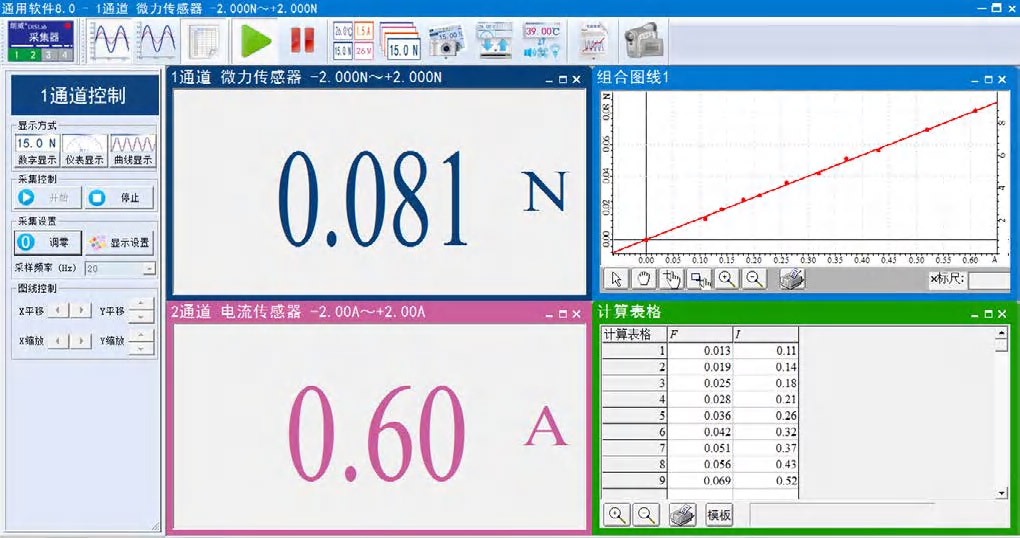Click the green play button in the toolbar
The width and height of the screenshot is (1020, 538).
pyautogui.click(x=256, y=40)
